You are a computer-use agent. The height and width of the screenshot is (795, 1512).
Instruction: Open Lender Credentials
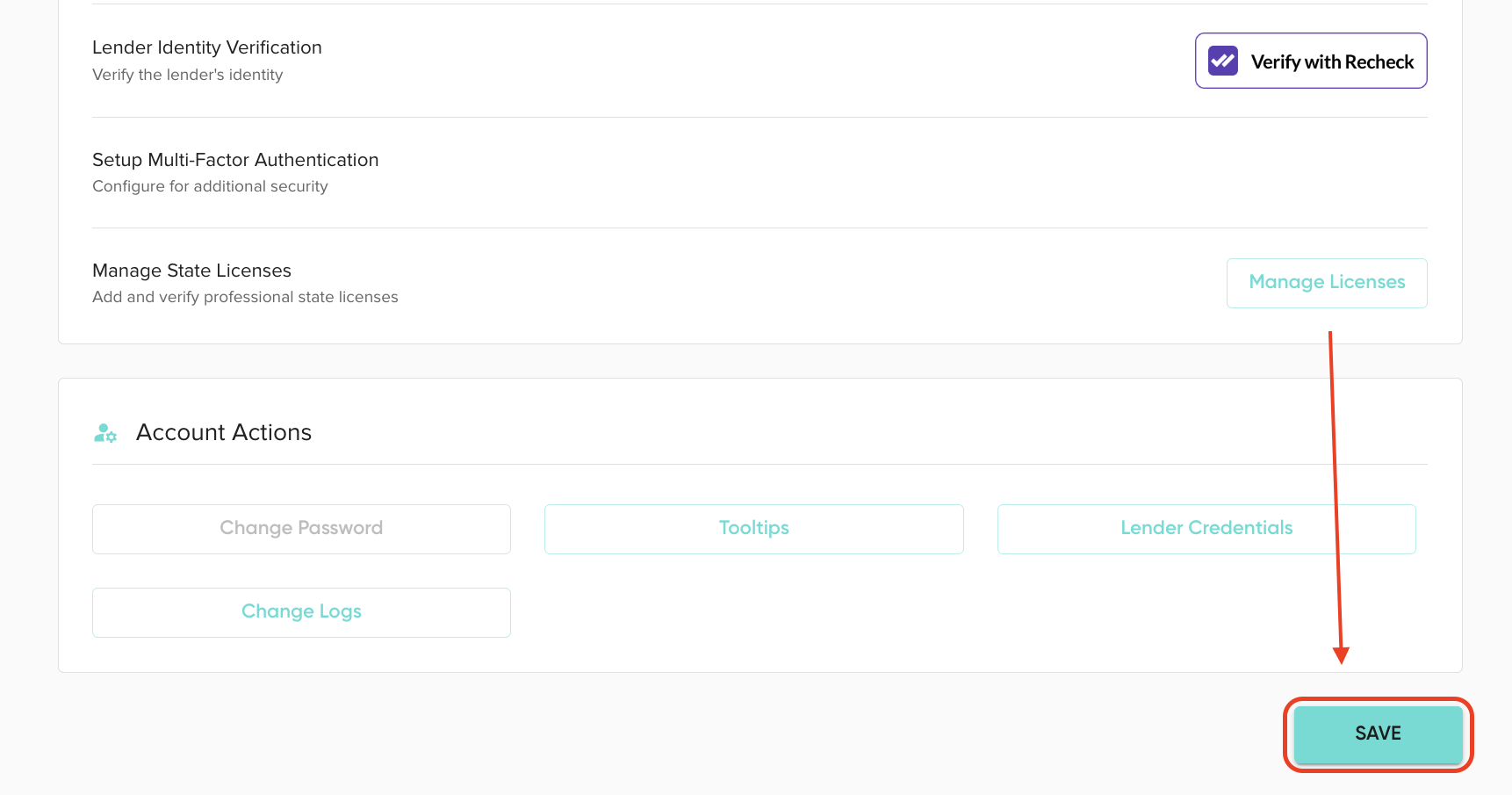[1206, 529]
